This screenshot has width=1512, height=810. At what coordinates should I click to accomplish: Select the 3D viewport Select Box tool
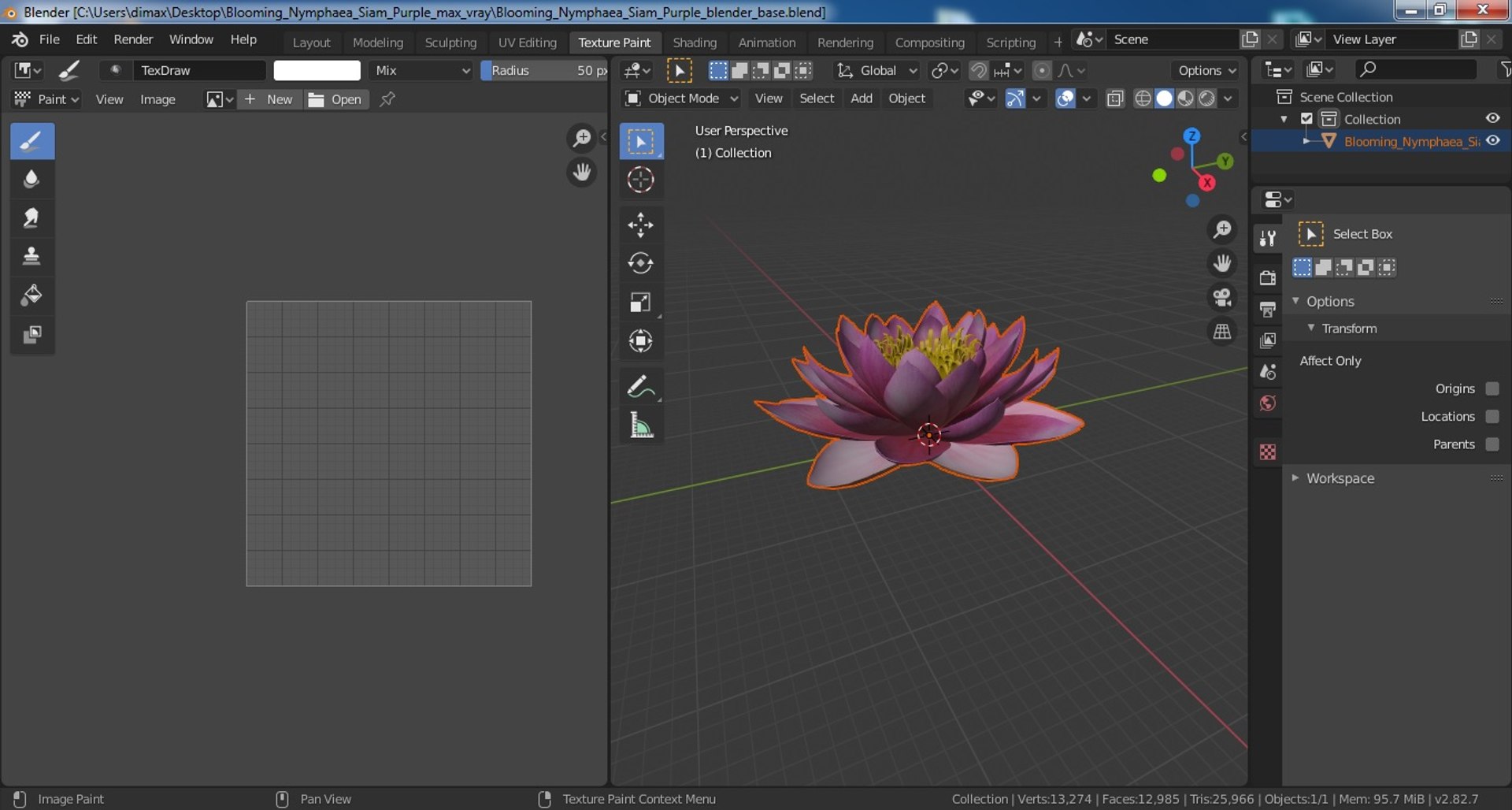click(x=641, y=142)
